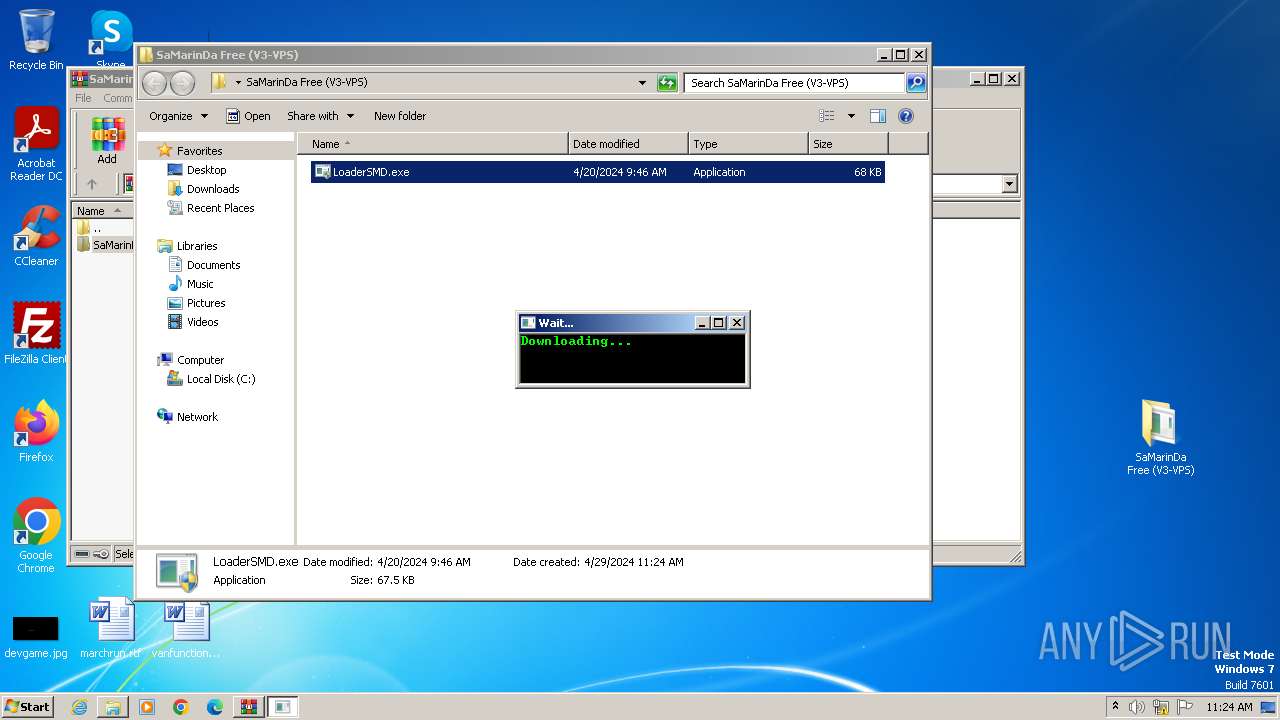The image size is (1280, 720).
Task: Click the Explorer forward navigation arrow
Action: point(182,83)
